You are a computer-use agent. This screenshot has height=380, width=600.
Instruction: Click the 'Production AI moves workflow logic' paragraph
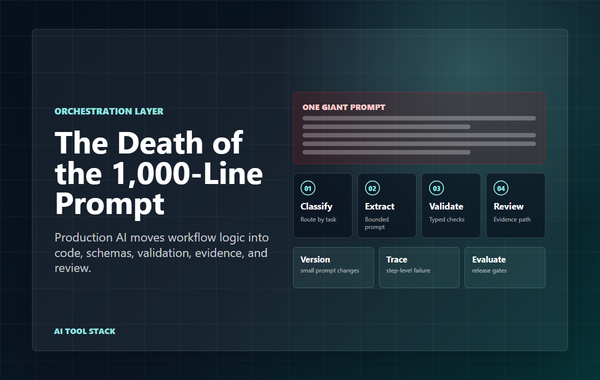pyautogui.click(x=162, y=253)
